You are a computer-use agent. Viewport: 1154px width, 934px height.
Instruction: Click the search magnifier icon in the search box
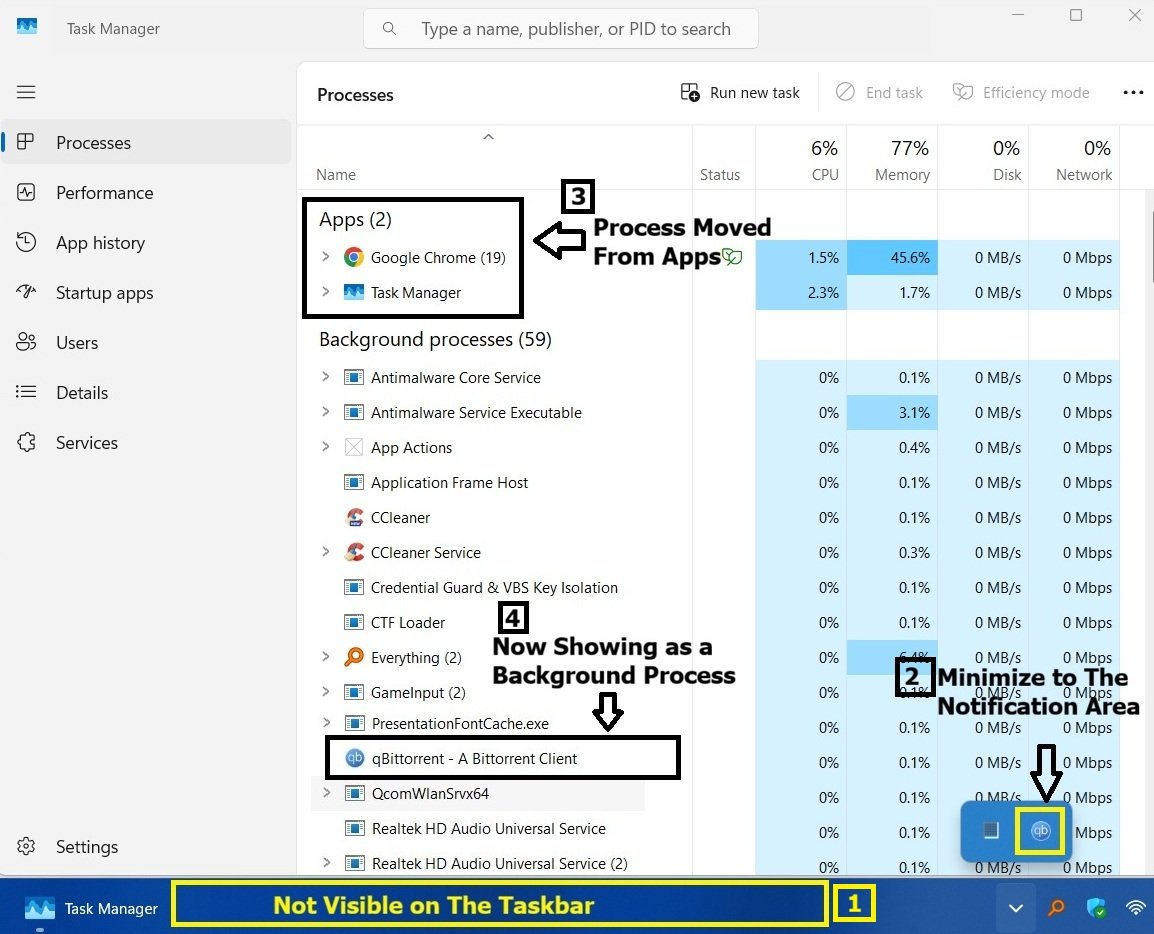[389, 29]
